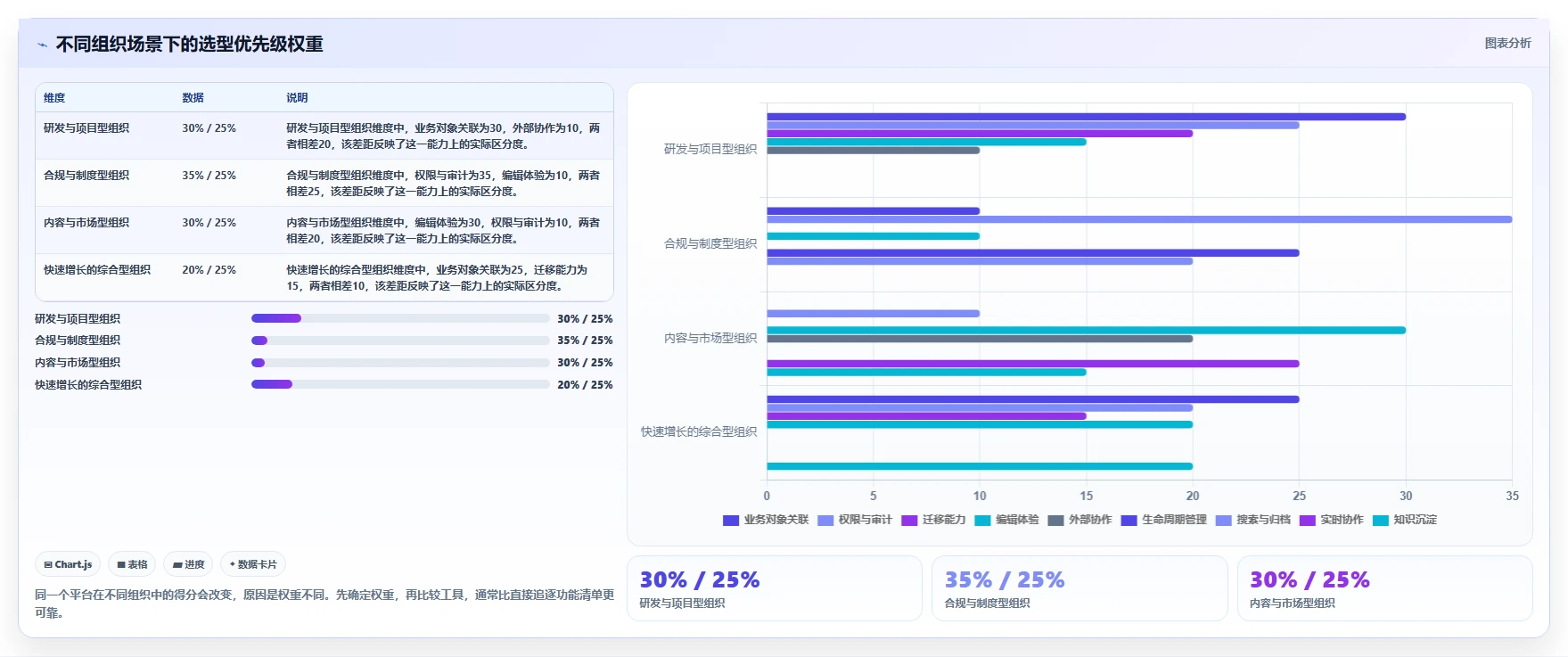Click the 快速增长的综合型组织 progress bar
Image resolution: width=1568 pixels, height=657 pixels.
coord(400,384)
